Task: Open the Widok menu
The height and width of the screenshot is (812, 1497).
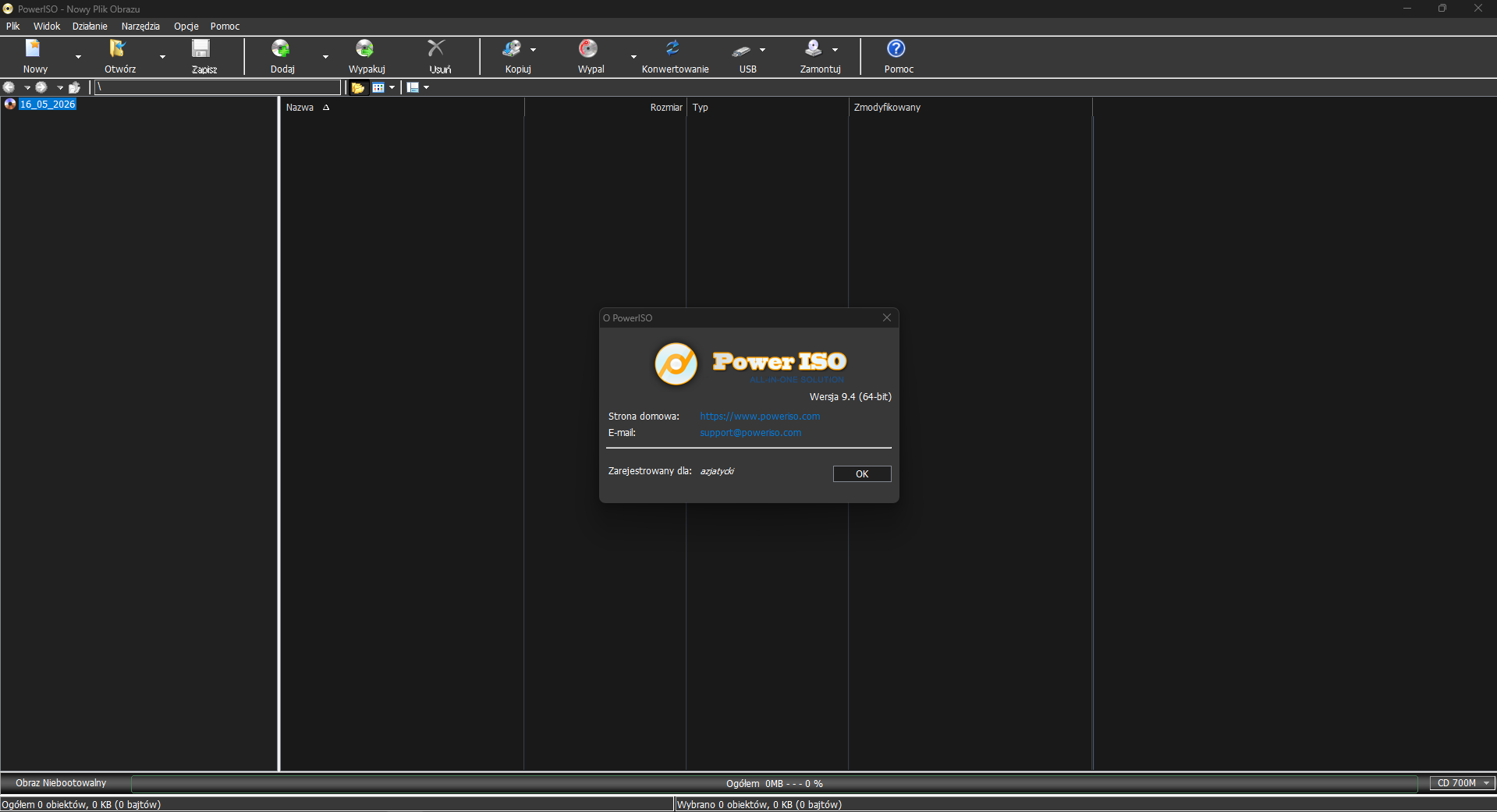Action: coord(47,27)
